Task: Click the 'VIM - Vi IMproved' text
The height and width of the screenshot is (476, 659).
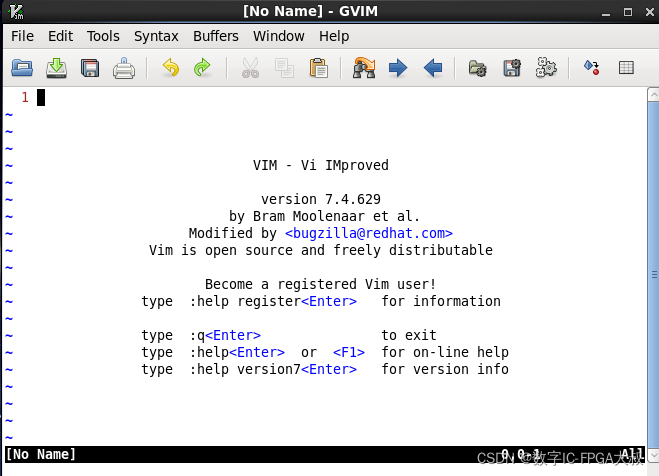Action: click(x=321, y=165)
